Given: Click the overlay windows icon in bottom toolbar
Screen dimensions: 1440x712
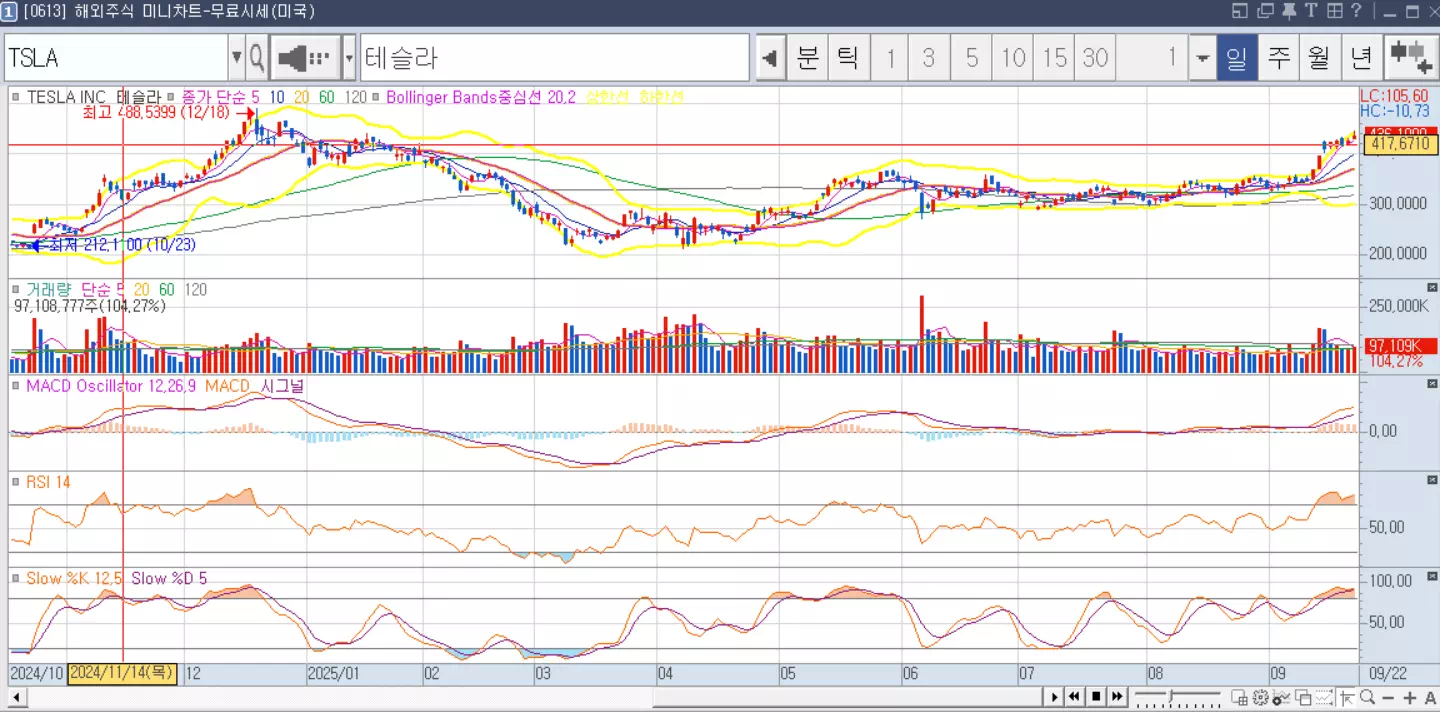Looking at the screenshot, I should (x=1304, y=698).
